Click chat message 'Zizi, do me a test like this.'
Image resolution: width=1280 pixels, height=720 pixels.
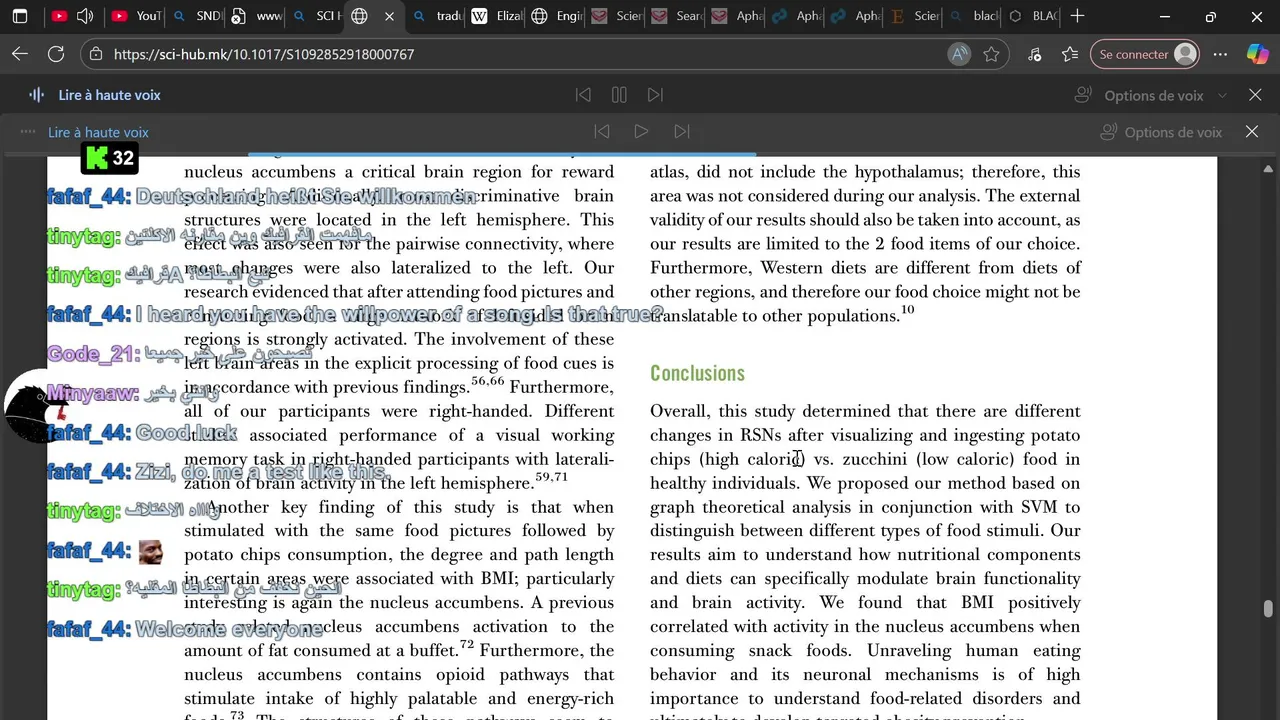262,472
